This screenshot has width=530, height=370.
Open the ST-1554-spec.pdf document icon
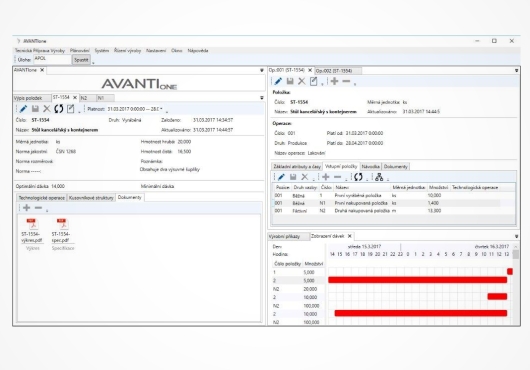pos(63,224)
